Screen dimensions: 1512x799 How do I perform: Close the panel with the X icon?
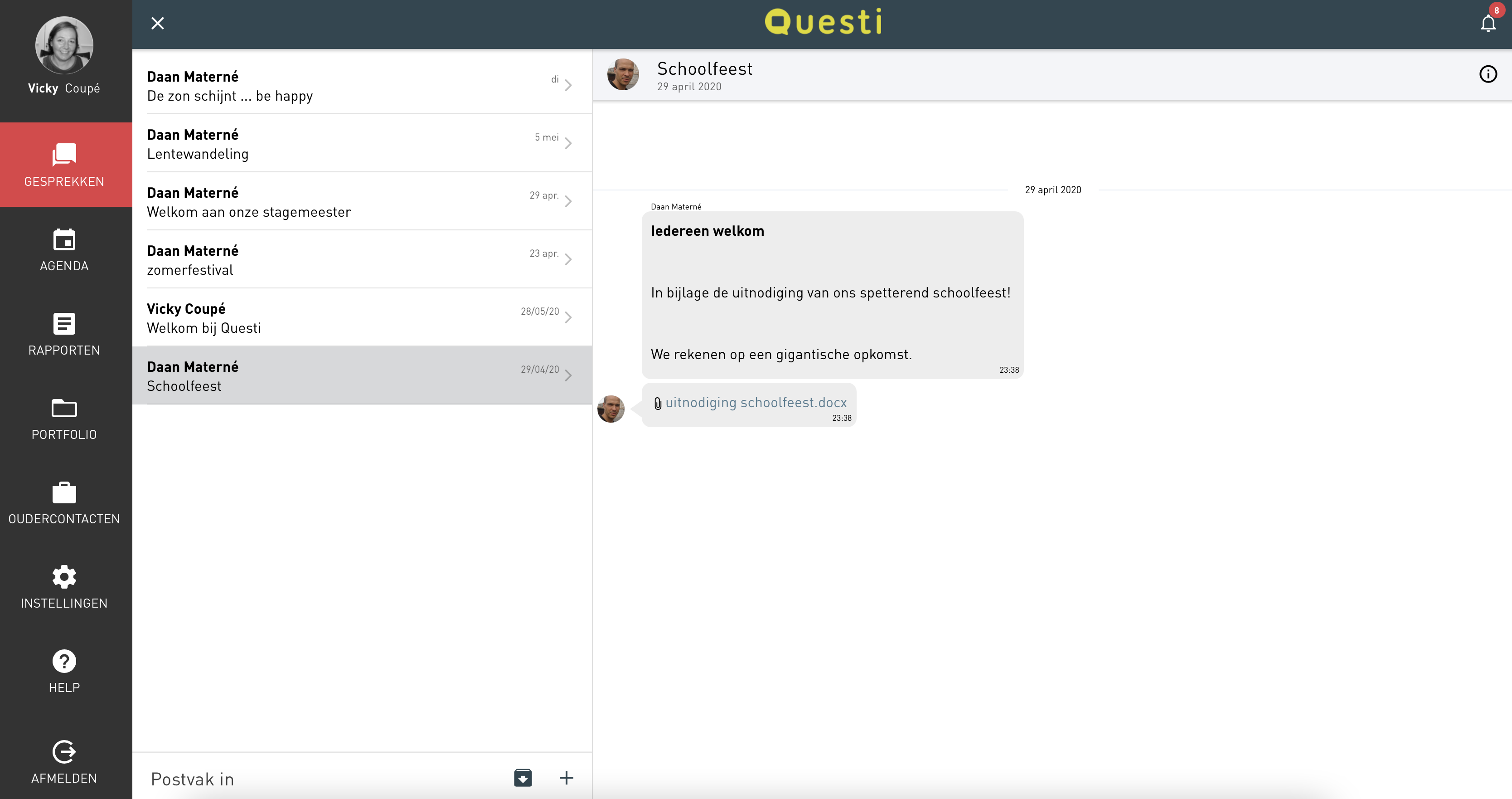point(157,23)
